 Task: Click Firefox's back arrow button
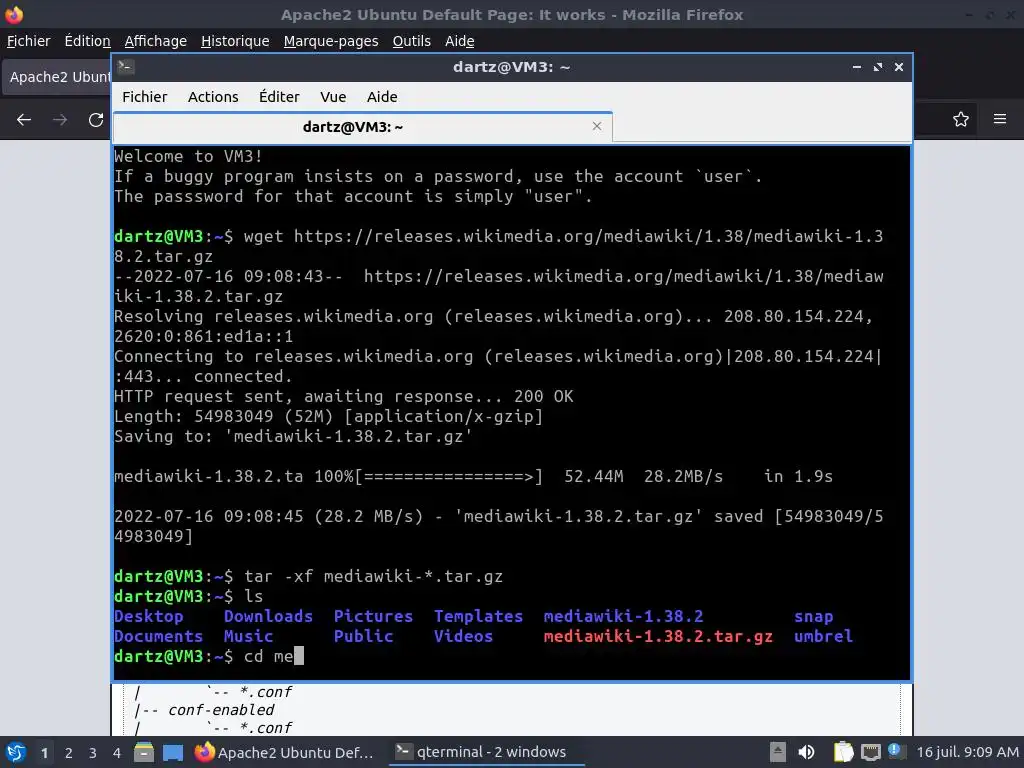pos(24,120)
